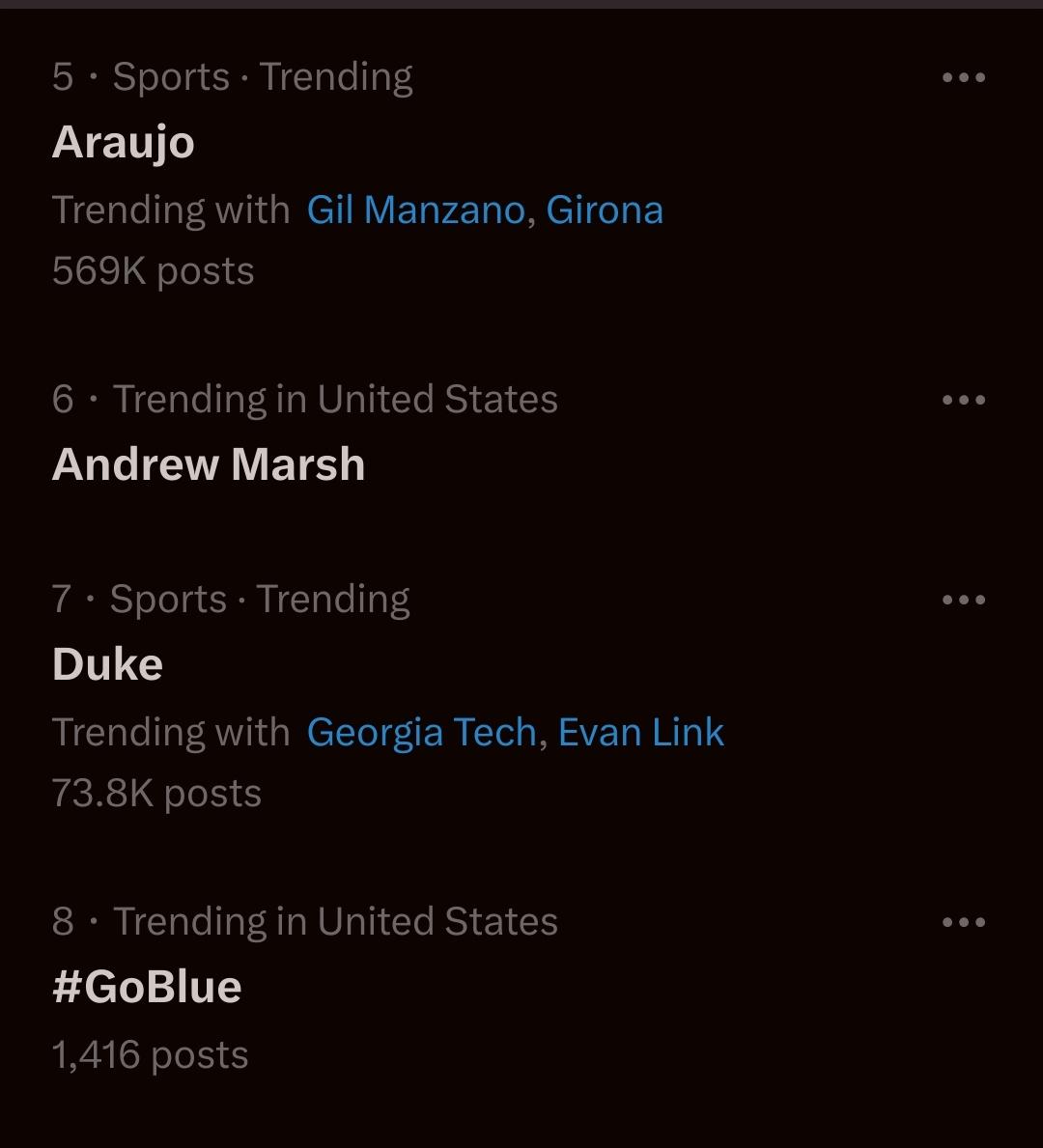Image resolution: width=1043 pixels, height=1148 pixels.
Task: Click the 1,416 posts count
Action: (151, 1055)
